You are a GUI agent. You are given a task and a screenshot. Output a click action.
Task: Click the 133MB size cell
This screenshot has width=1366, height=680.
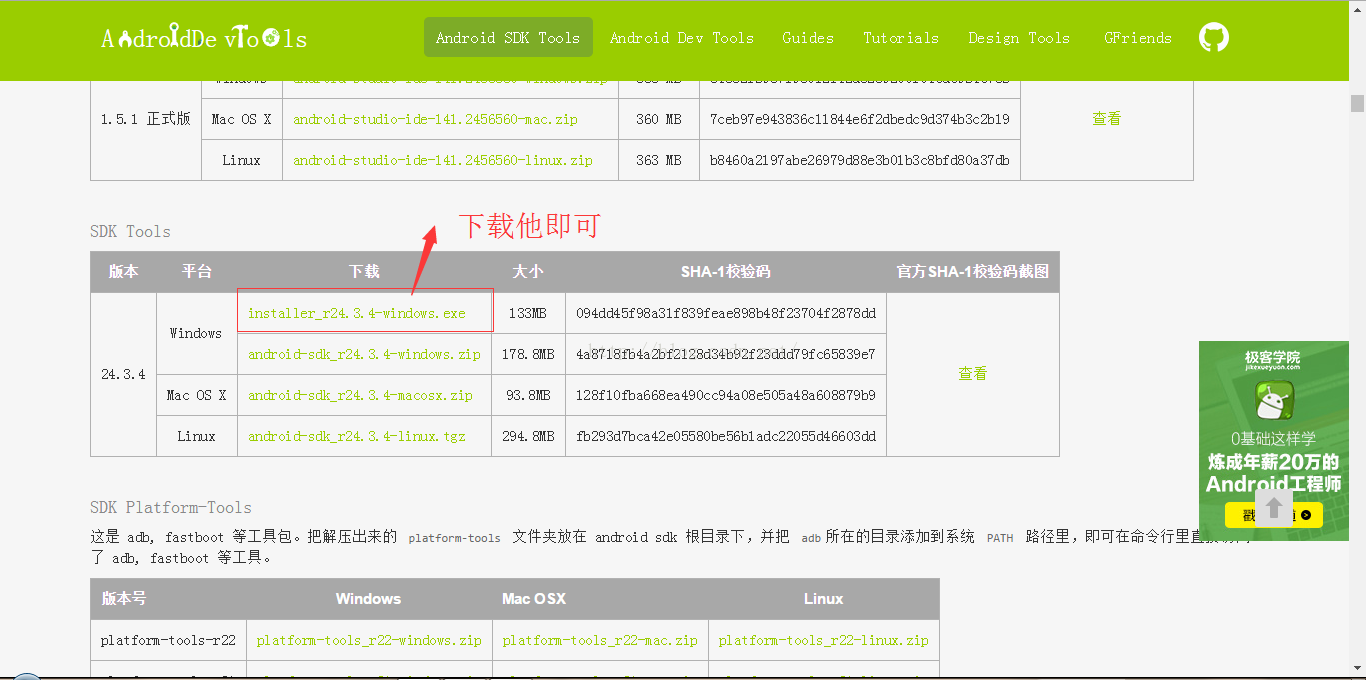click(x=528, y=313)
